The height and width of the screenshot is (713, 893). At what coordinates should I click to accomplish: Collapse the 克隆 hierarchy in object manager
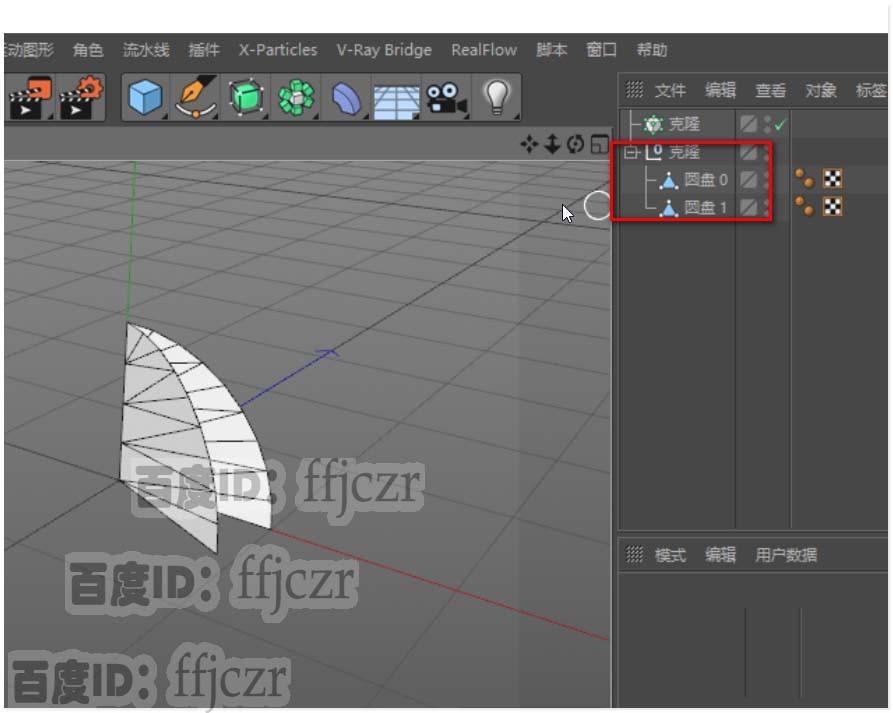point(631,151)
